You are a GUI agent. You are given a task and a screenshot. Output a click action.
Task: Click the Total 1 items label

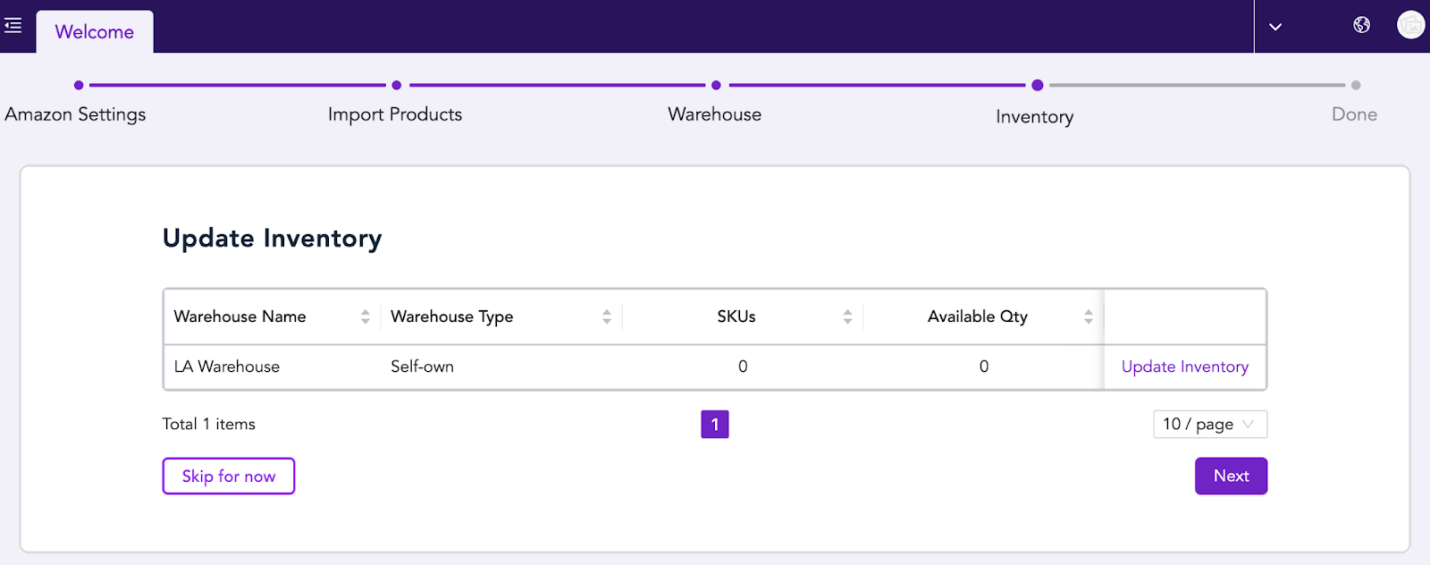coord(209,424)
